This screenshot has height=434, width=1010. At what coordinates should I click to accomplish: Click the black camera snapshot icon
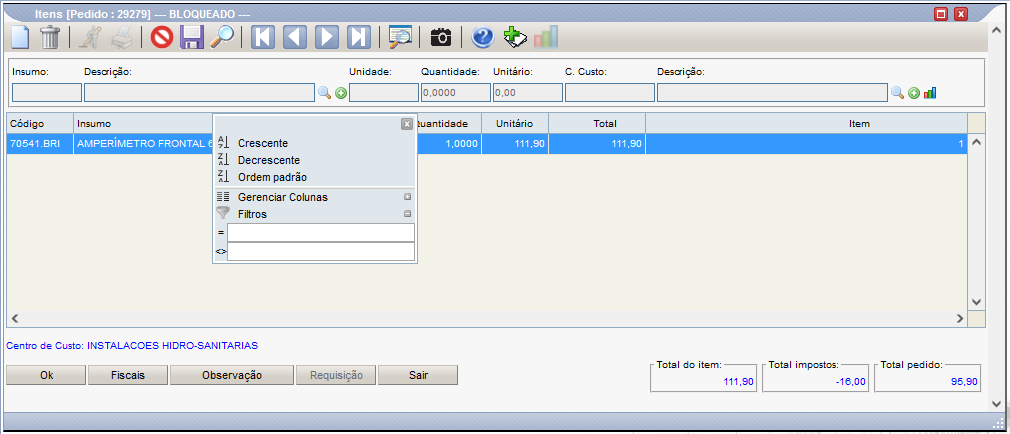coord(441,37)
